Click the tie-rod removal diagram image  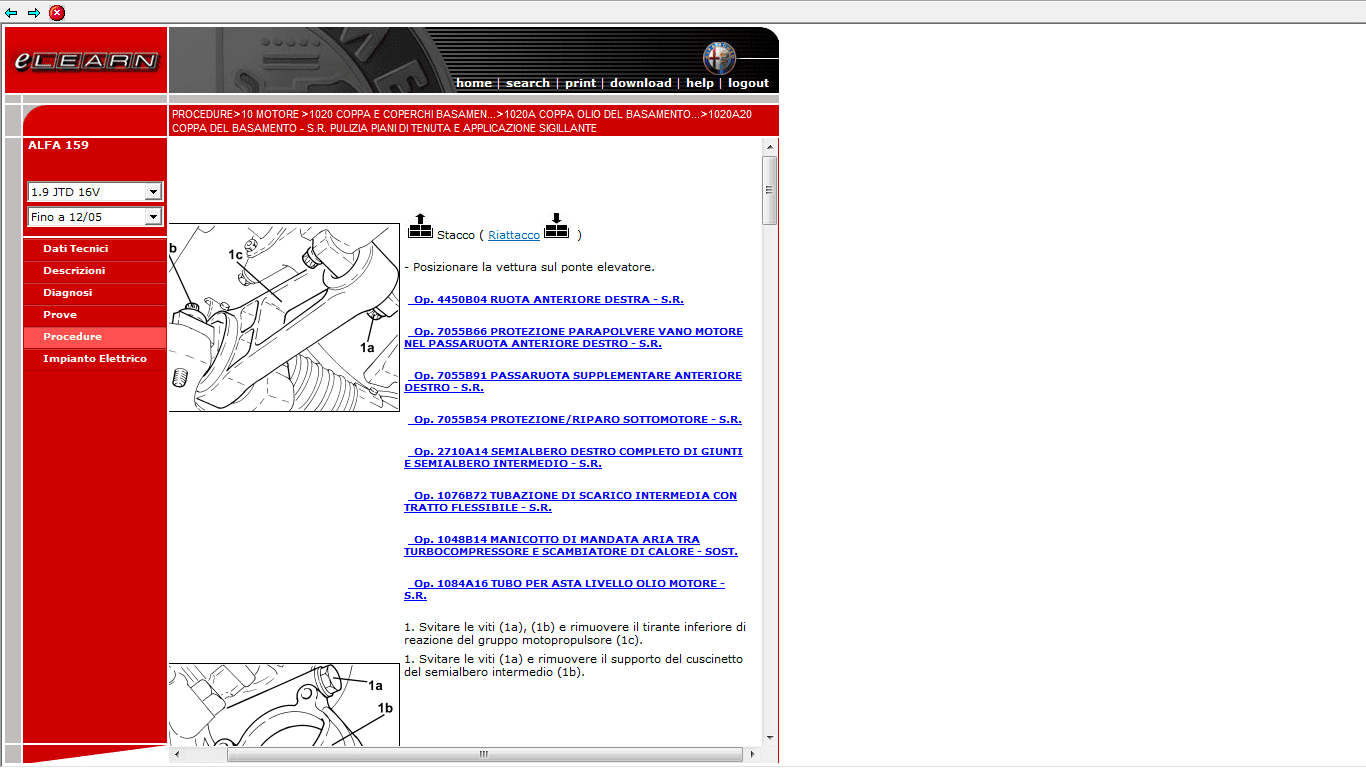[x=284, y=317]
